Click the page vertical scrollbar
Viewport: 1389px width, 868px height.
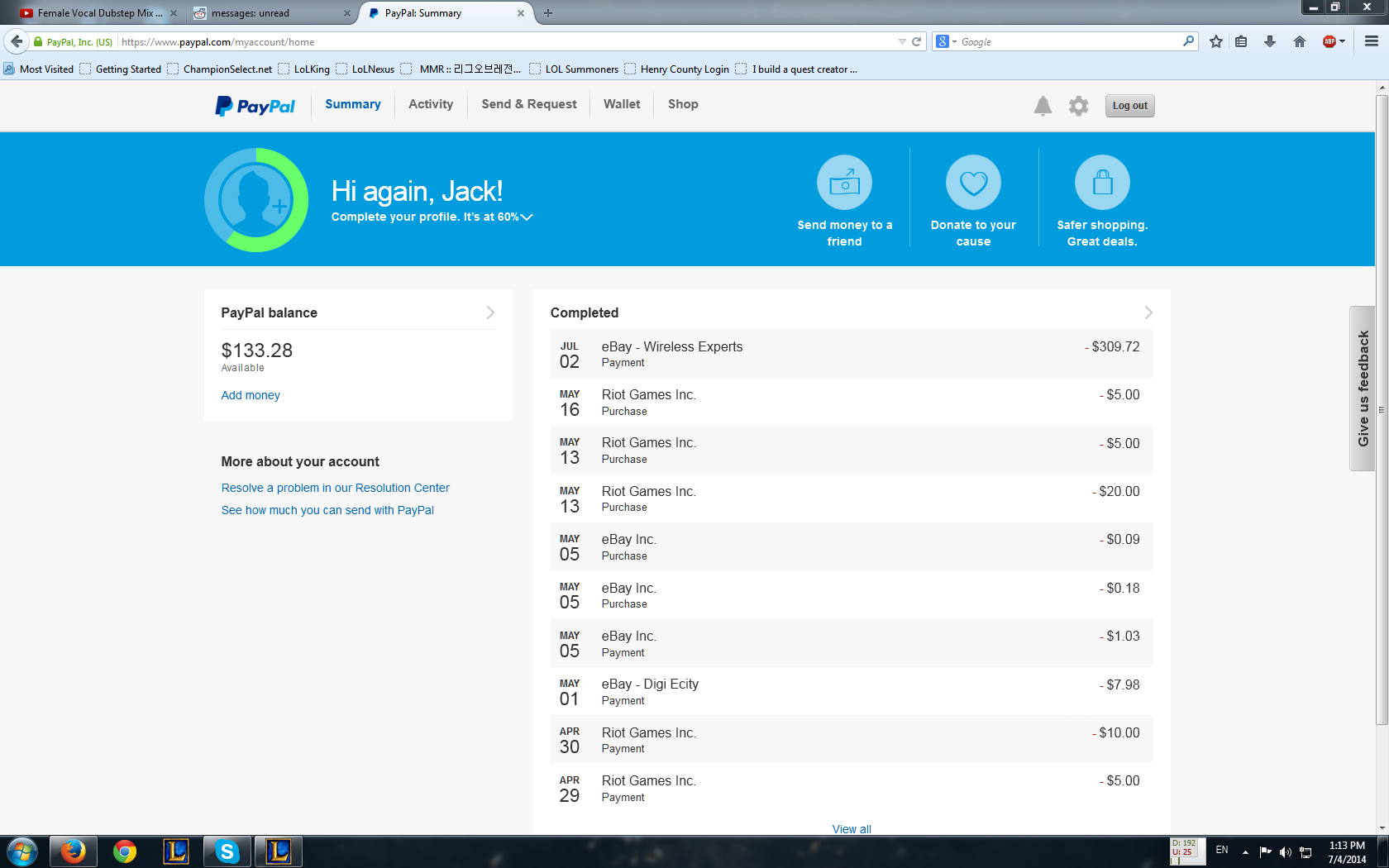[1382, 409]
